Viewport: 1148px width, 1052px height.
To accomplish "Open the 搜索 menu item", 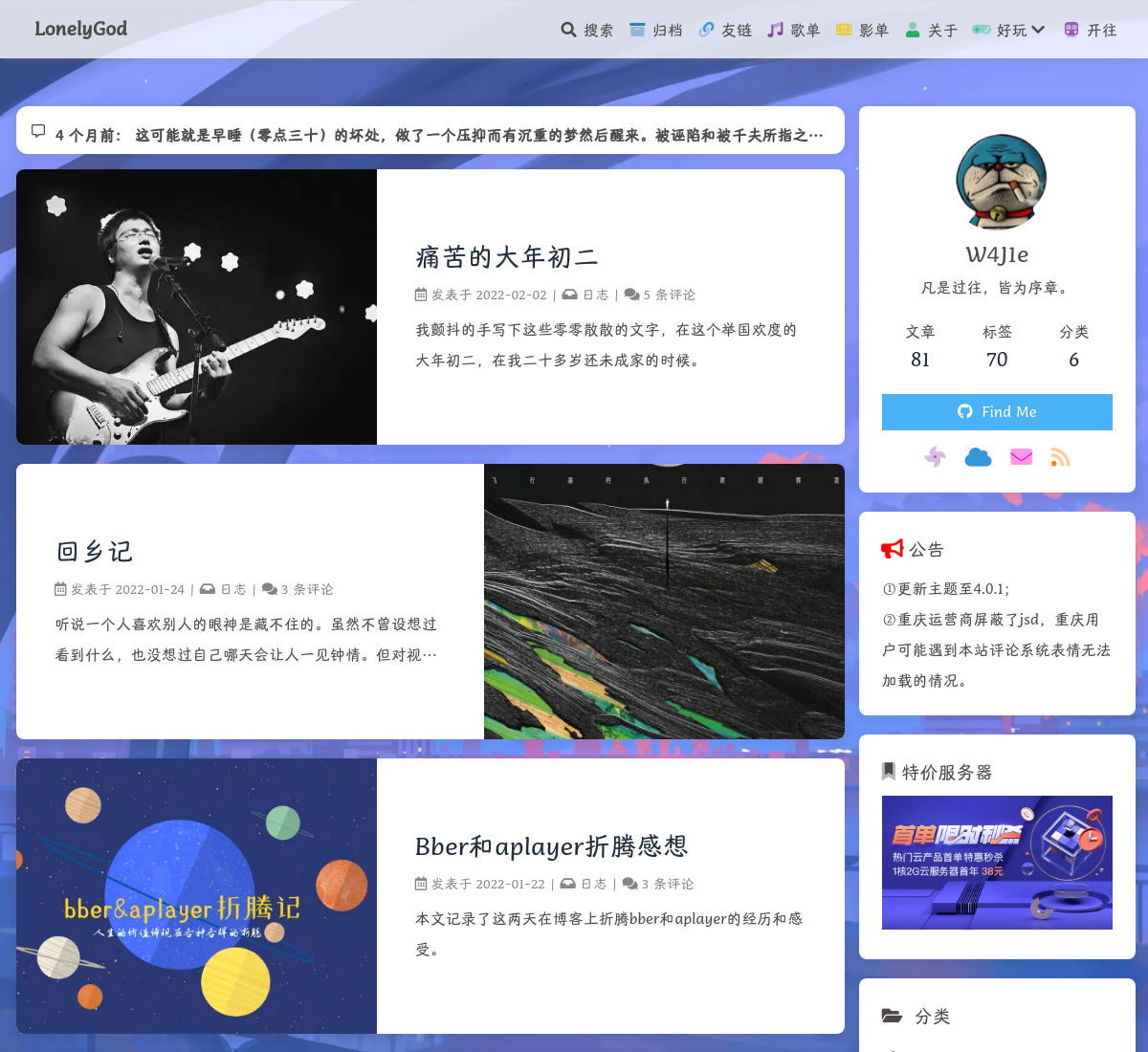I will 587,30.
